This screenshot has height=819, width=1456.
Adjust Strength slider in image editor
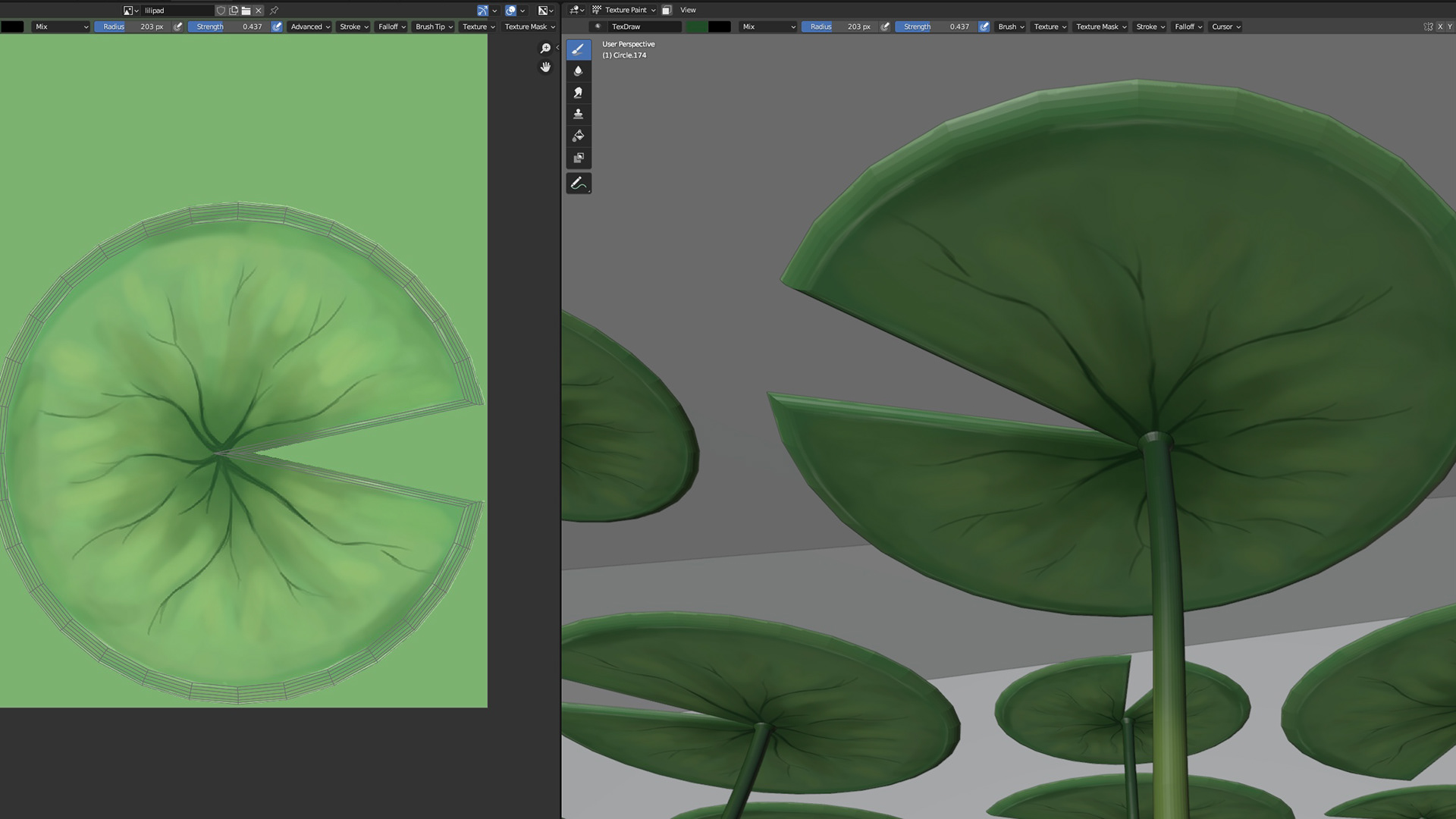(228, 27)
